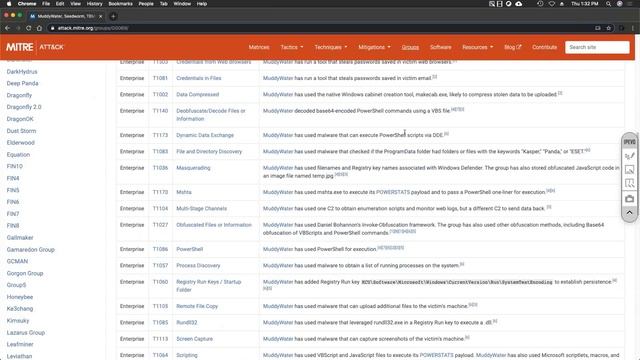Screen dimensions: 640x360
Task: Select Equation in the sidebar
Action: tap(18, 155)
